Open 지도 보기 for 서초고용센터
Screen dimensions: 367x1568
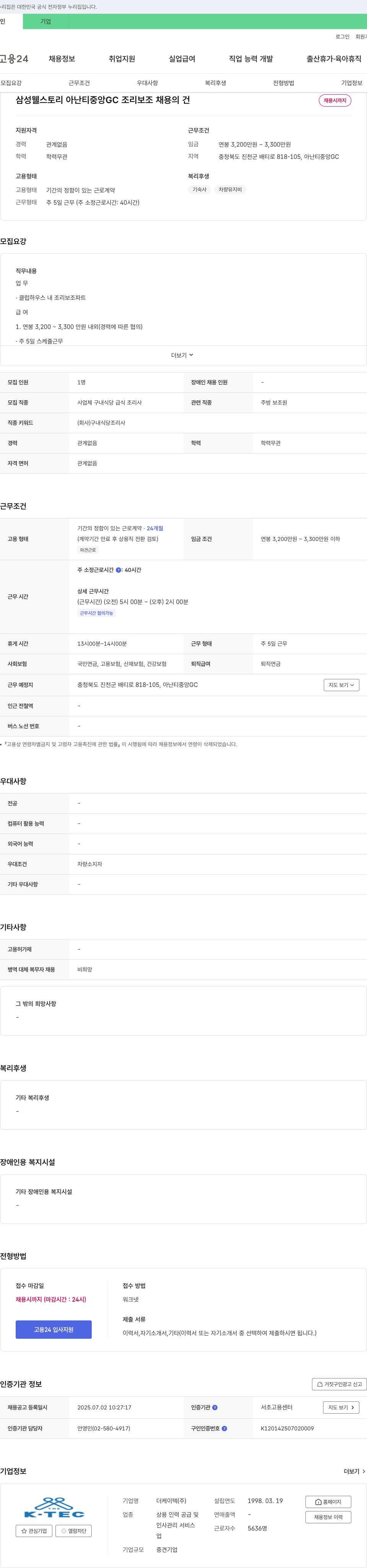point(341,1408)
